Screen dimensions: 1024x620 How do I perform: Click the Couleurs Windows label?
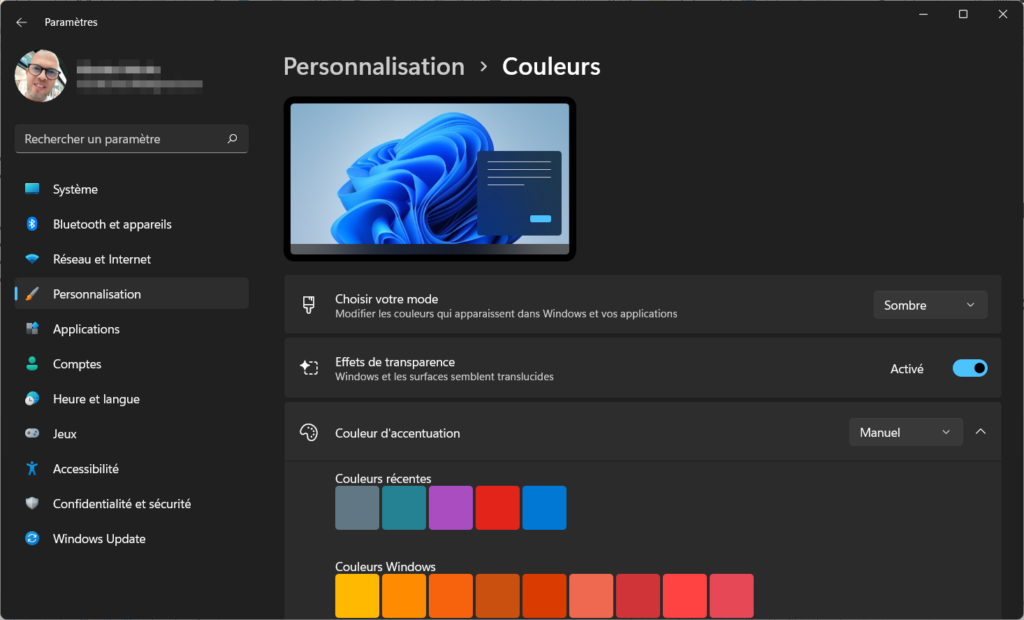(385, 566)
